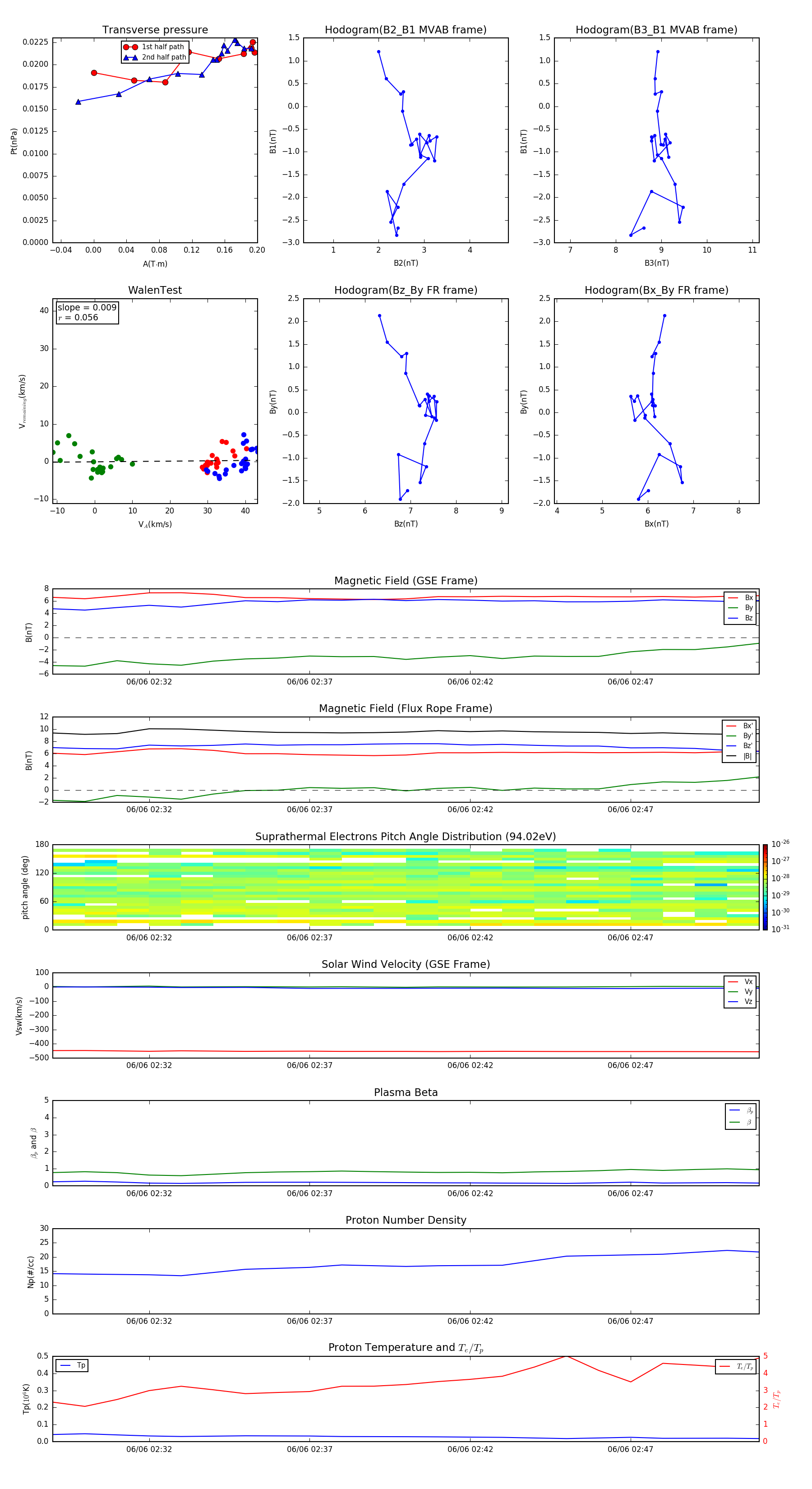Select the Tp legend entry

[72, 1366]
